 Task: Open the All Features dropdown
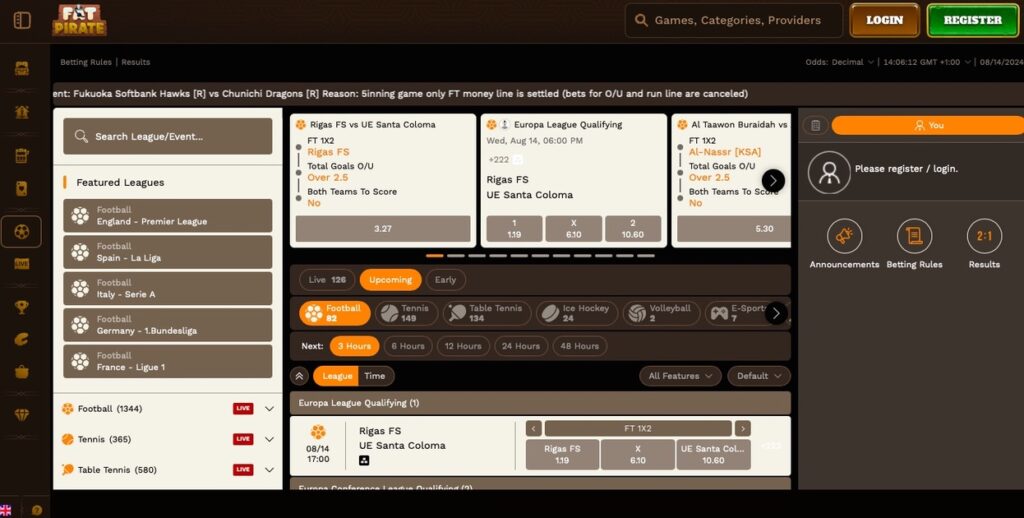[680, 376]
